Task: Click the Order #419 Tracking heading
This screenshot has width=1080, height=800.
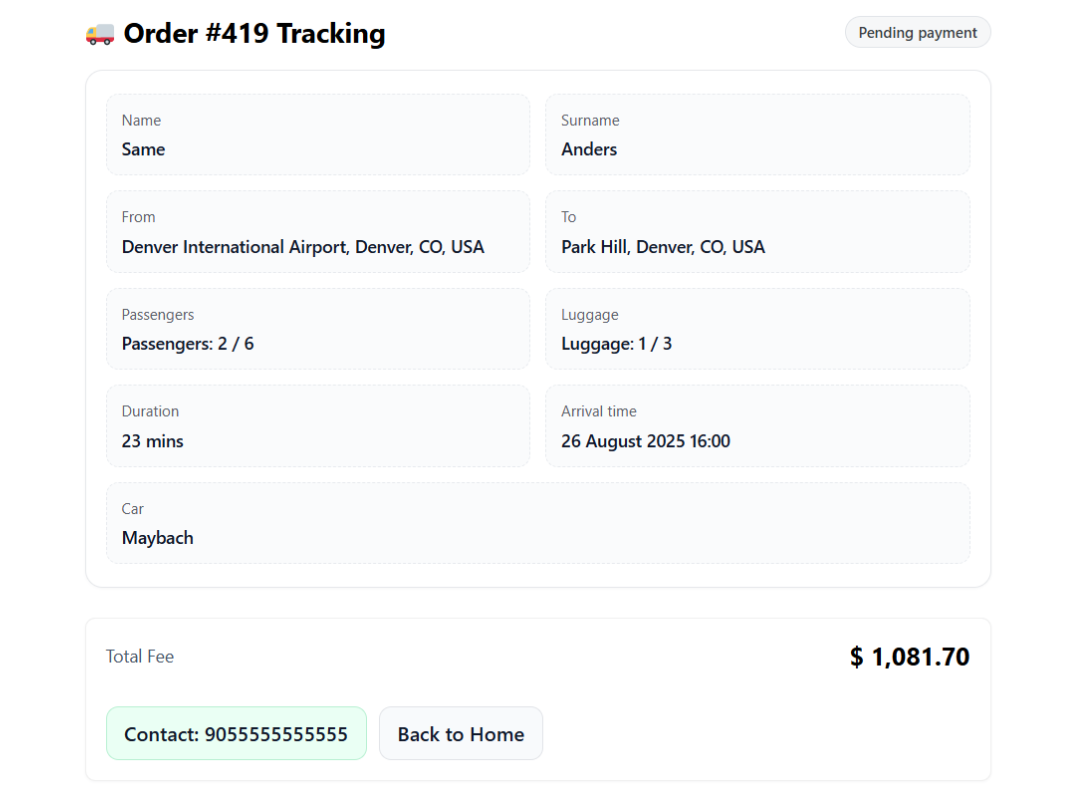Action: point(254,34)
